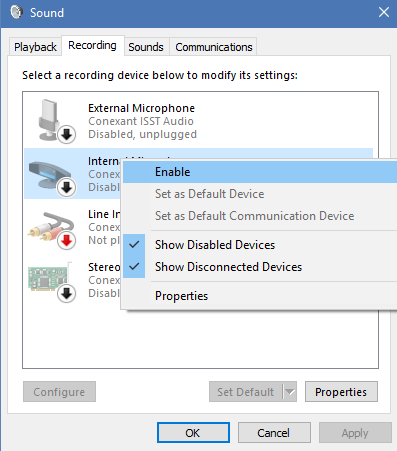Expand the Set Default dropdown arrow
This screenshot has width=397, height=451.
tap(290, 392)
